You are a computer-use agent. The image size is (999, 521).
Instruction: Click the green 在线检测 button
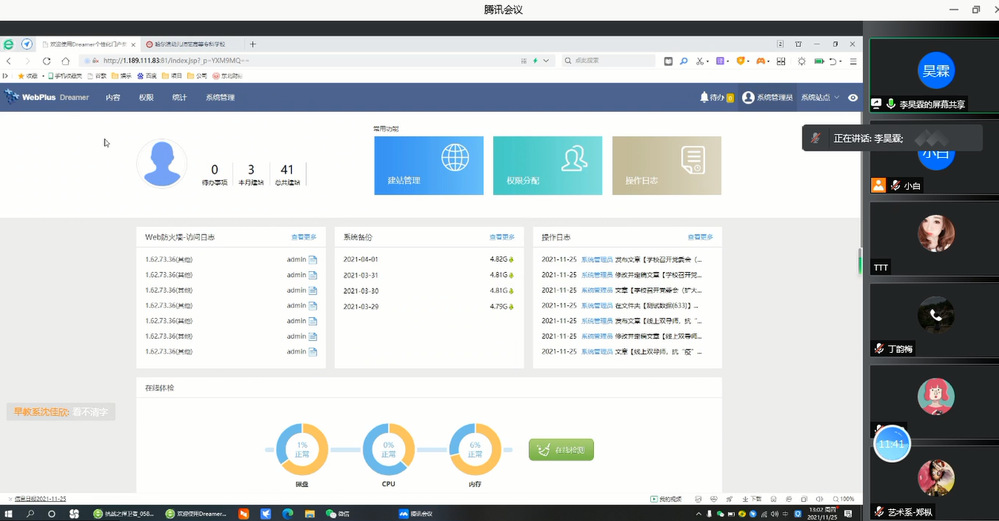pos(561,450)
